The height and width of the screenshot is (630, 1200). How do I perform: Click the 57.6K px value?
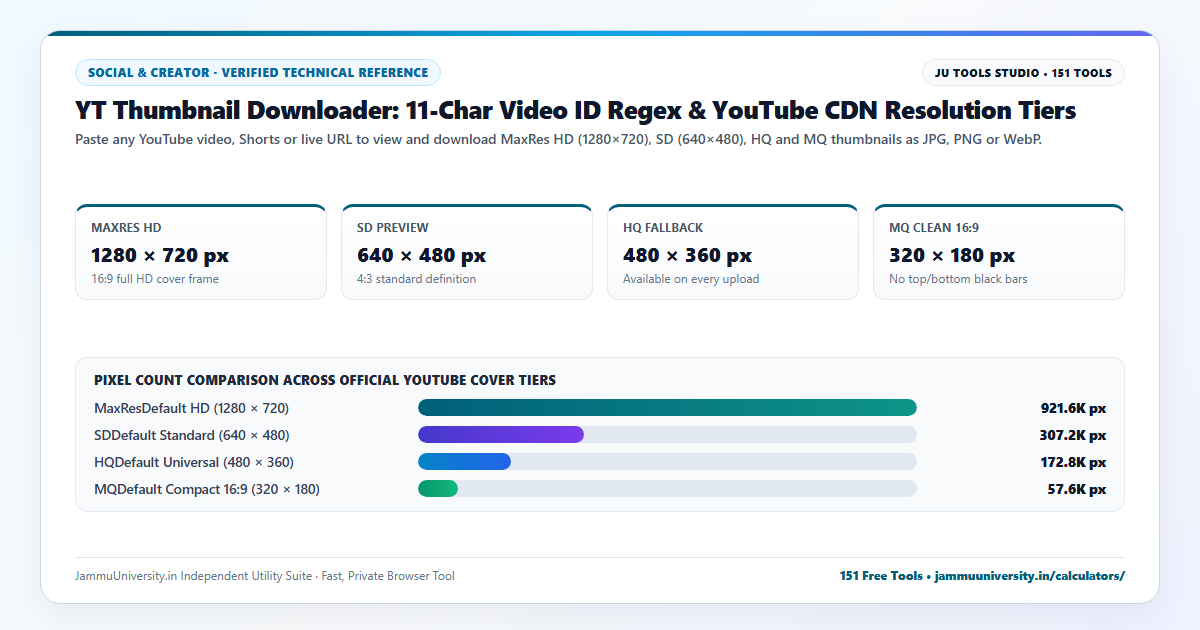point(1077,489)
